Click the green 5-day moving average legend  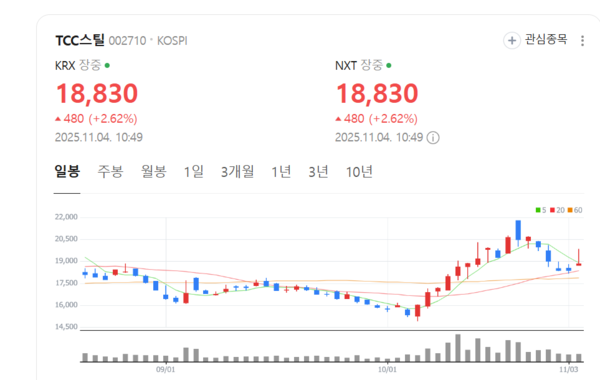pyautogui.click(x=541, y=210)
